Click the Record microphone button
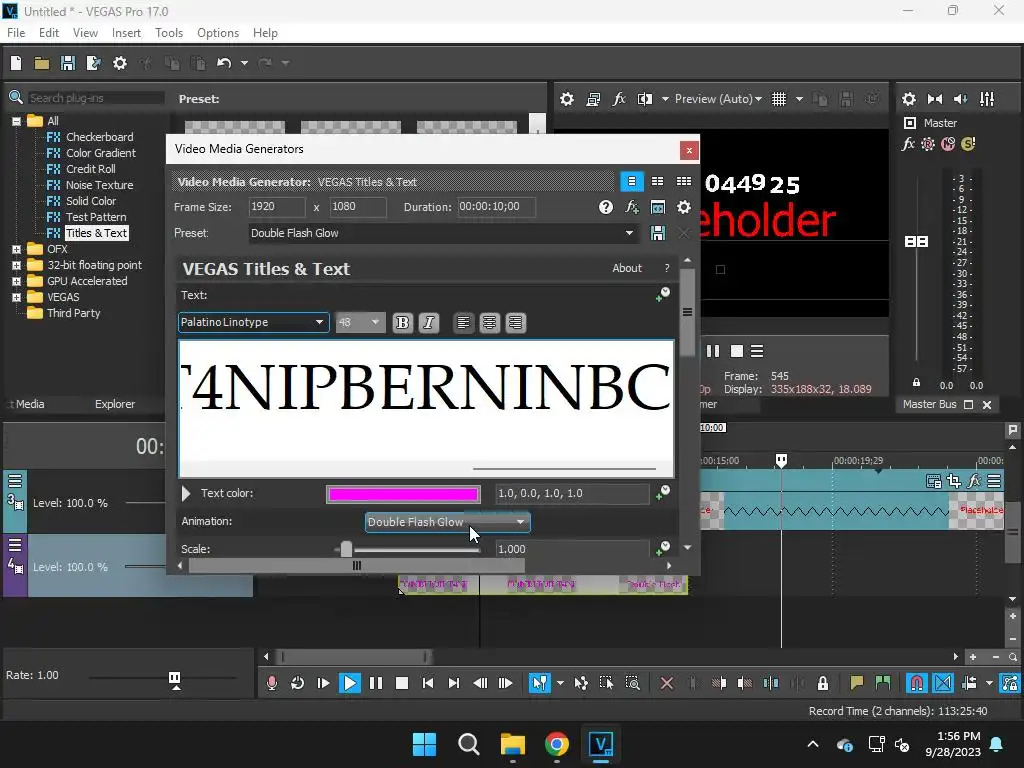The image size is (1024, 768). [272, 683]
